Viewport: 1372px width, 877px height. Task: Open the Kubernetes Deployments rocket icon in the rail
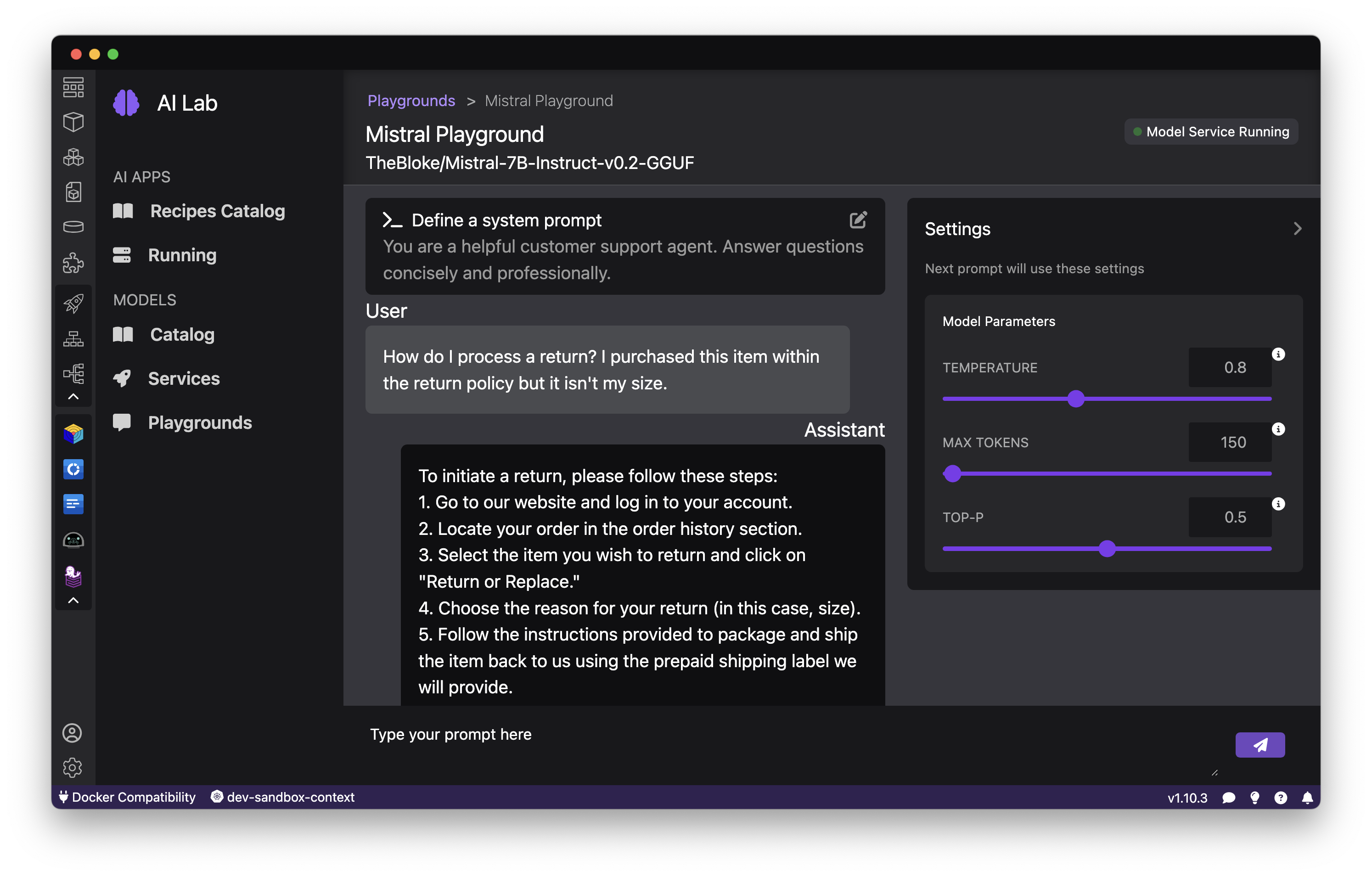tap(73, 303)
